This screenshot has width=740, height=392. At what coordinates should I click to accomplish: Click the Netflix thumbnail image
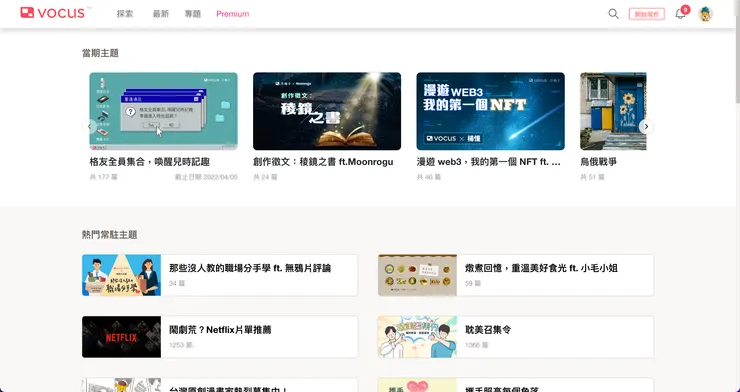(121, 337)
